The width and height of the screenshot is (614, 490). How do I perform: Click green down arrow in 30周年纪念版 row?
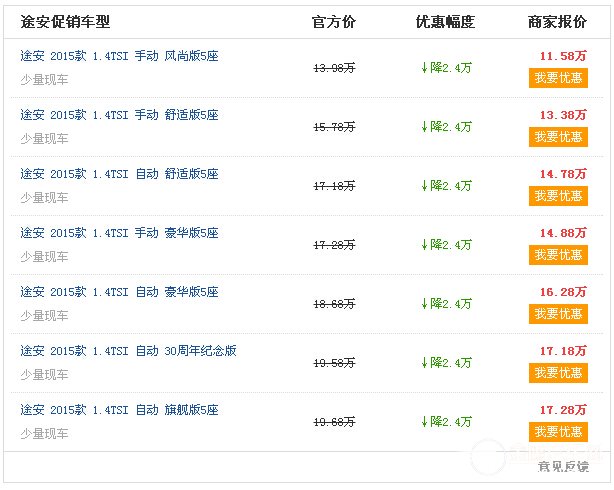424,363
